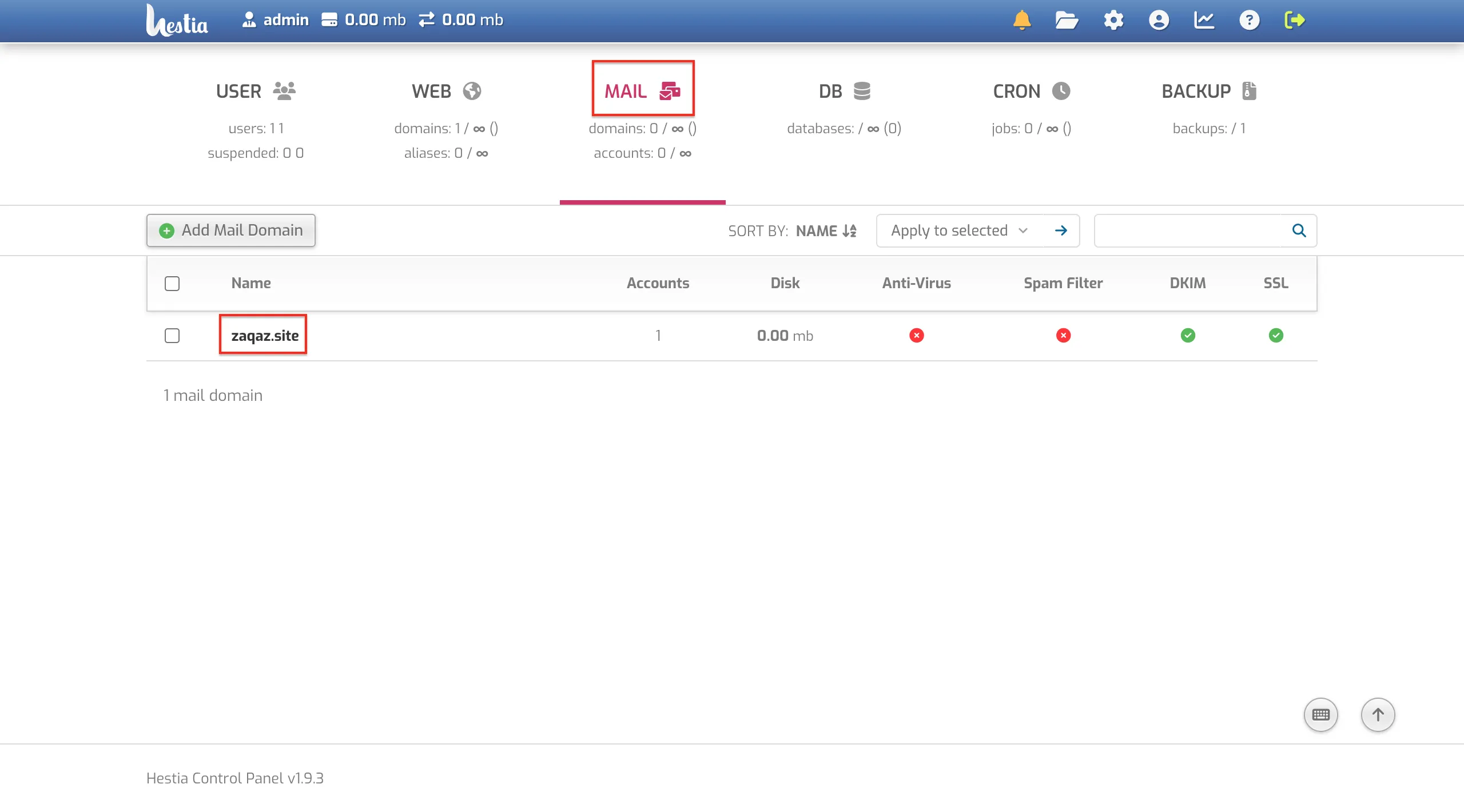This screenshot has height=812, width=1464.
Task: Switch to the WEB tab
Action: click(x=446, y=91)
